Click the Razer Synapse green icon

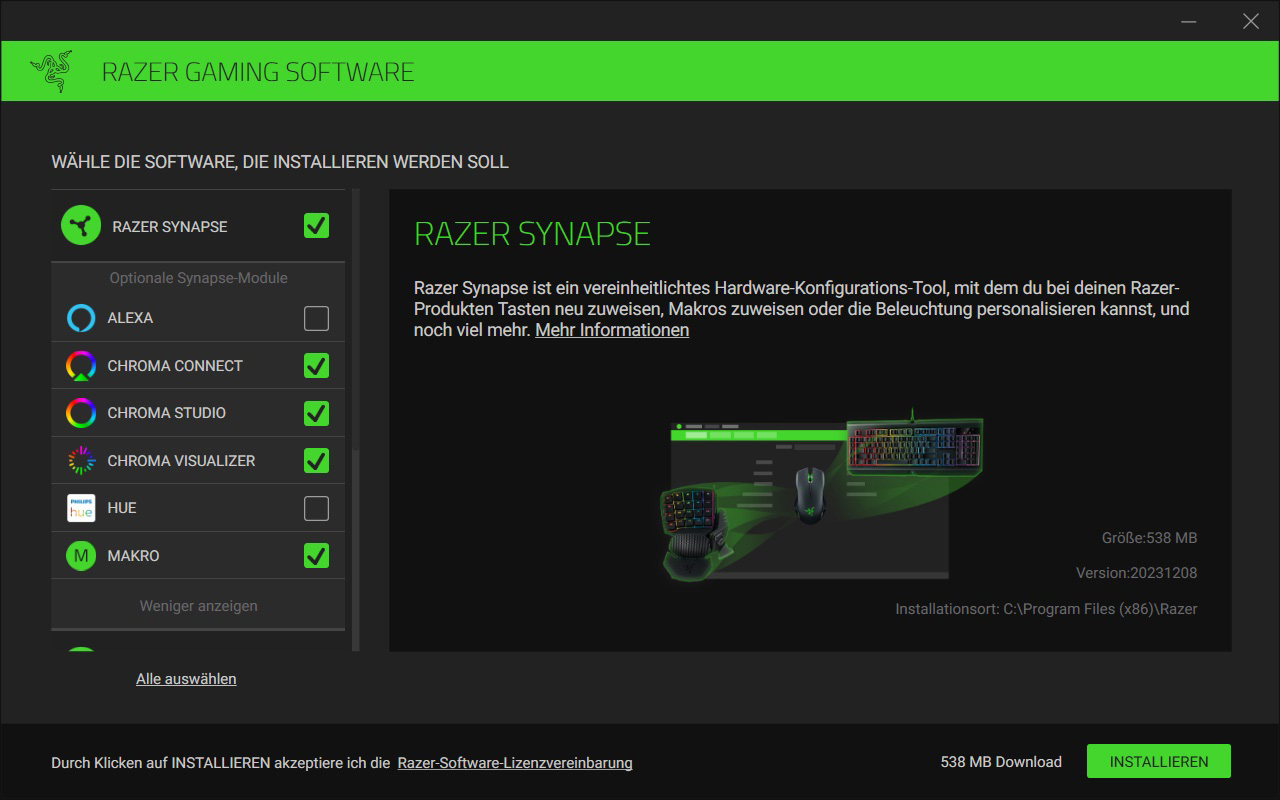[81, 225]
